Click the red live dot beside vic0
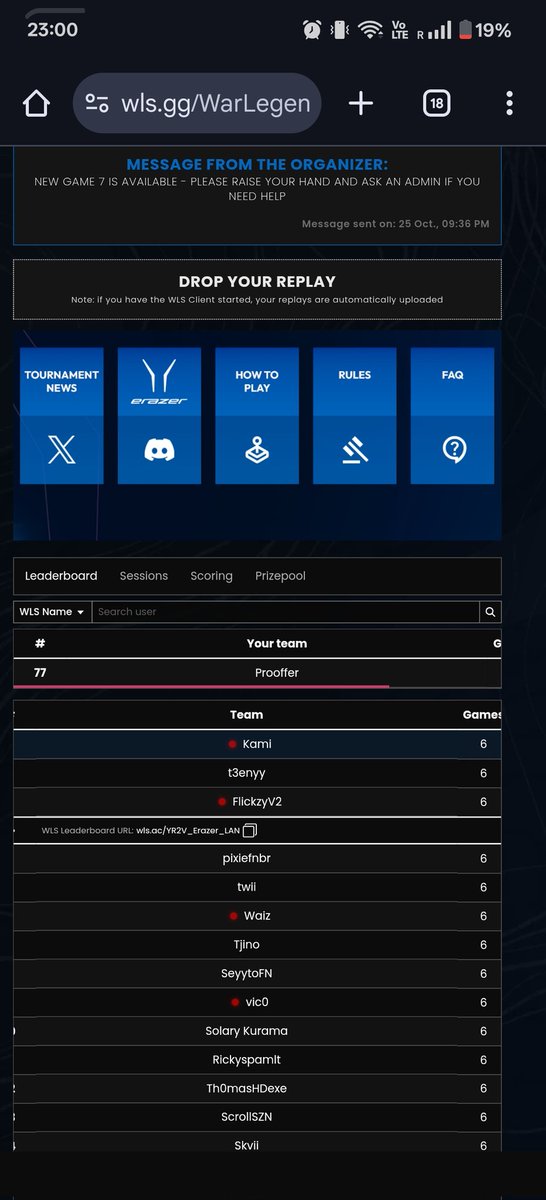 [235, 1002]
